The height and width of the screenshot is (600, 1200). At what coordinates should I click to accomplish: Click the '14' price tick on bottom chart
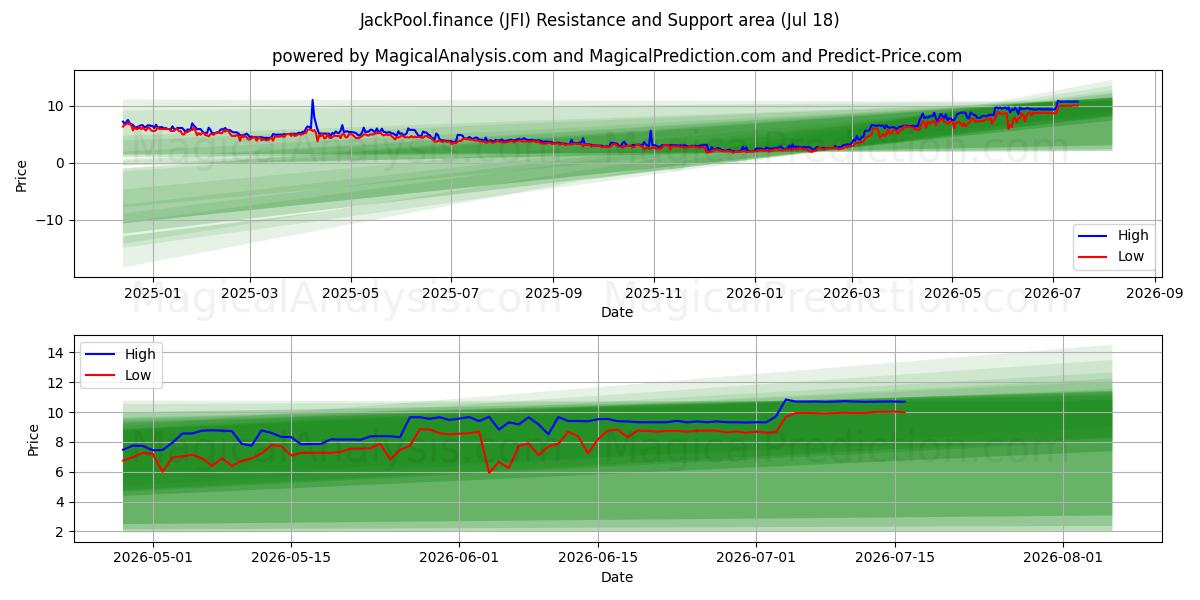[x=57, y=353]
